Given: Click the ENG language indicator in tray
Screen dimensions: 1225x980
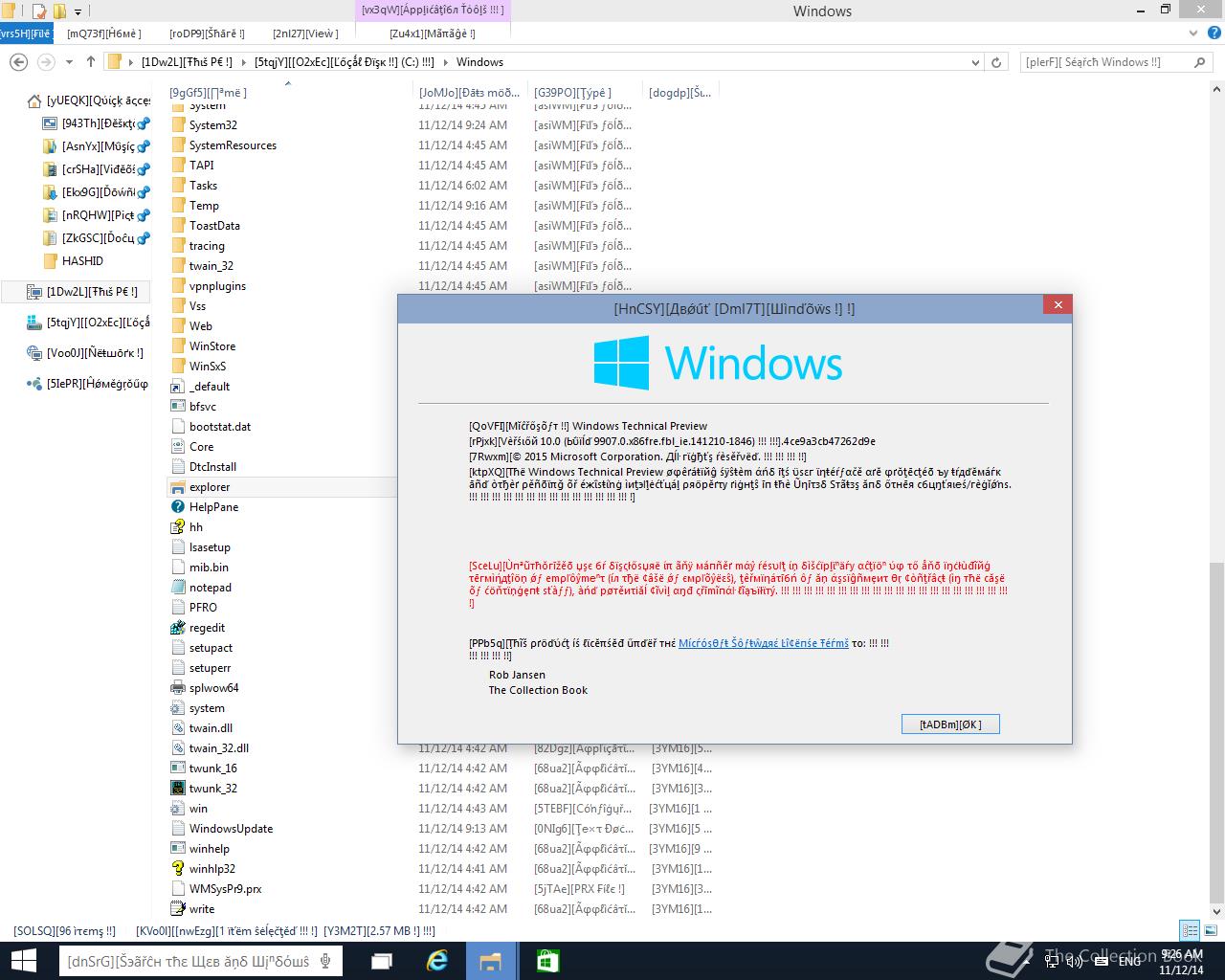Looking at the screenshot, I should [1129, 962].
